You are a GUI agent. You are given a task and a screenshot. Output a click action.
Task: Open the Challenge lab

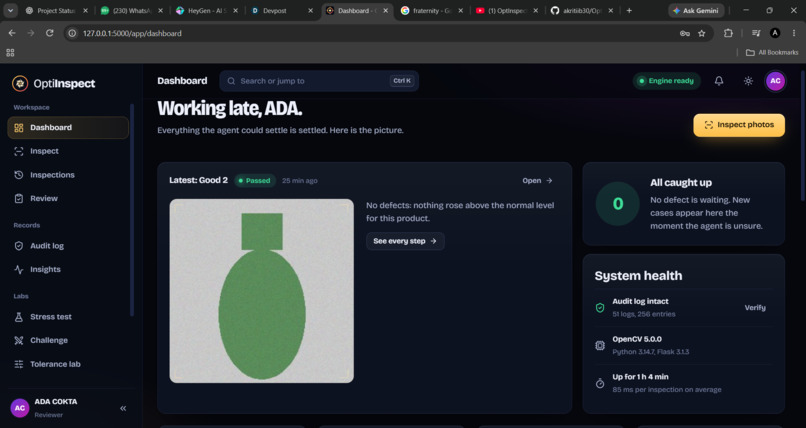pos(68,340)
